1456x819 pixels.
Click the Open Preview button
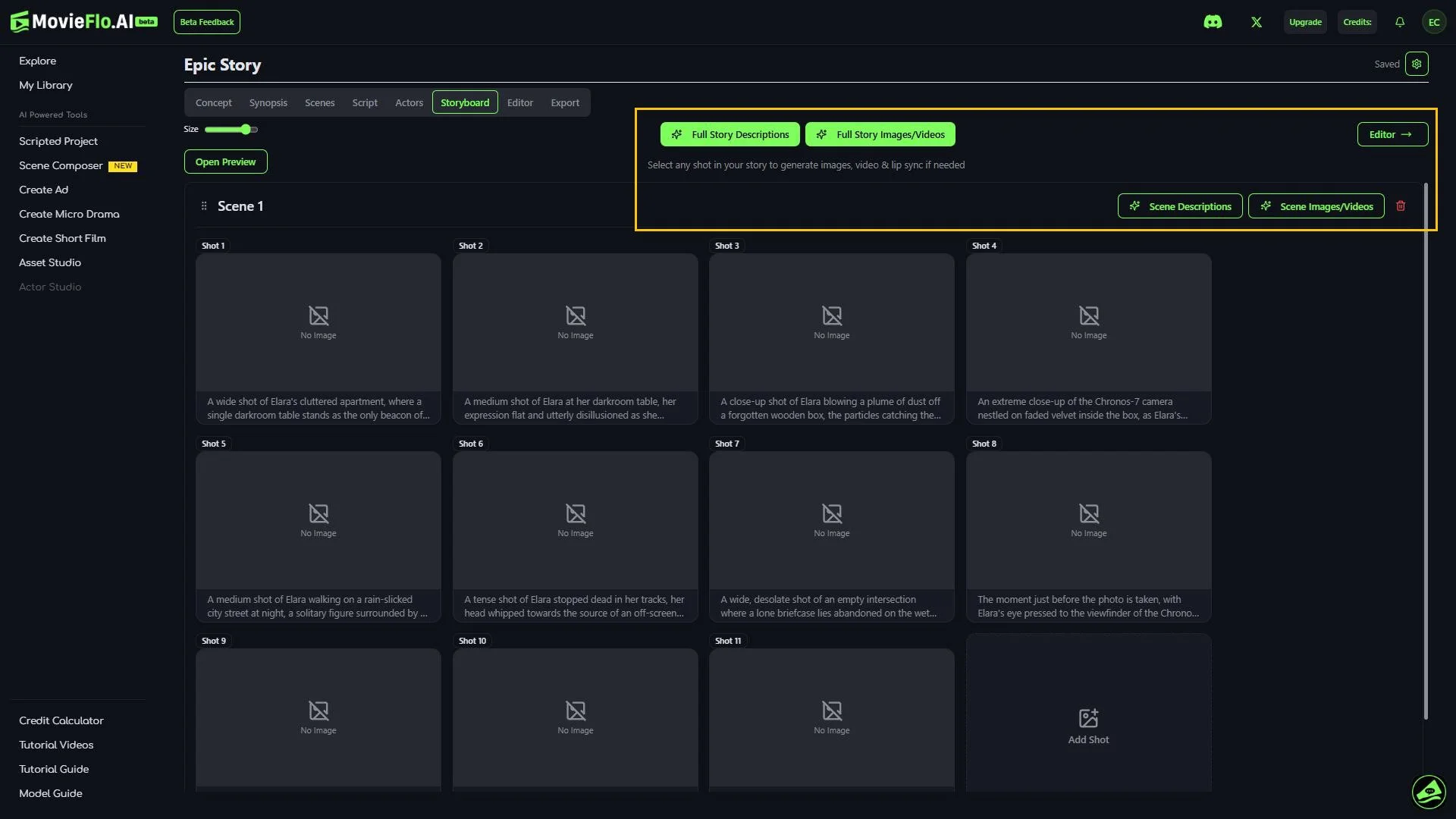click(x=225, y=162)
